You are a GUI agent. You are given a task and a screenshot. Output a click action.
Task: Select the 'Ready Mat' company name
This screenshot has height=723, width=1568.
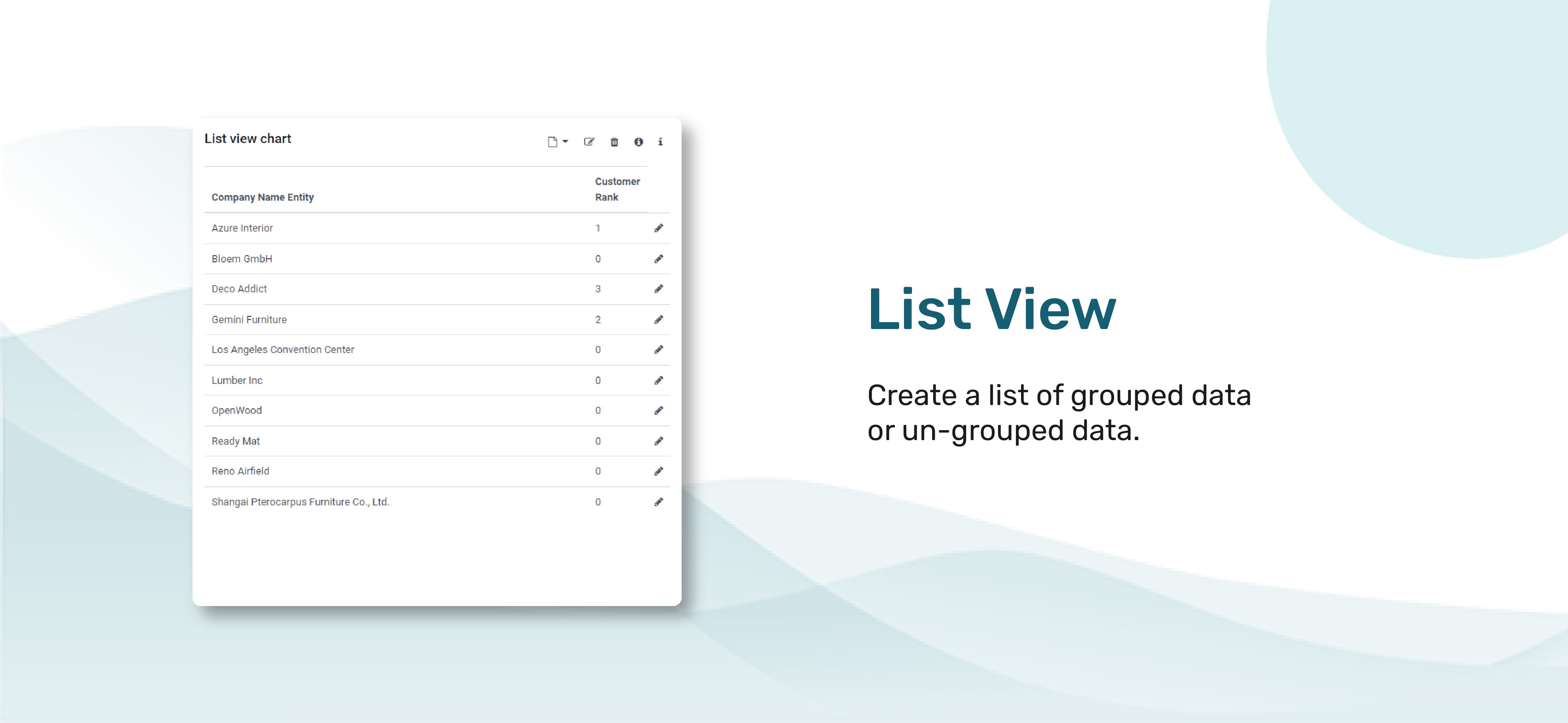(235, 441)
